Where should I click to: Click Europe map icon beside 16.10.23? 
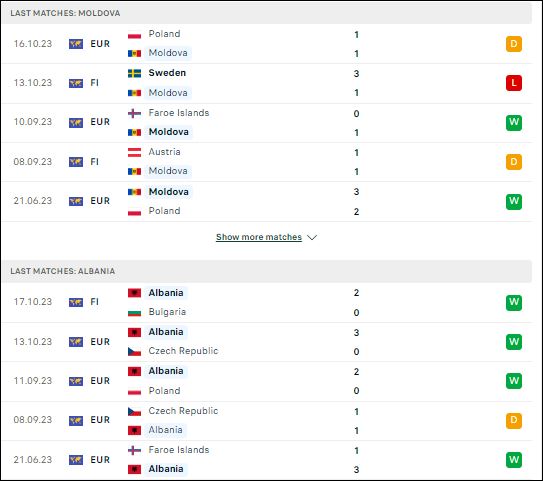pyautogui.click(x=76, y=44)
